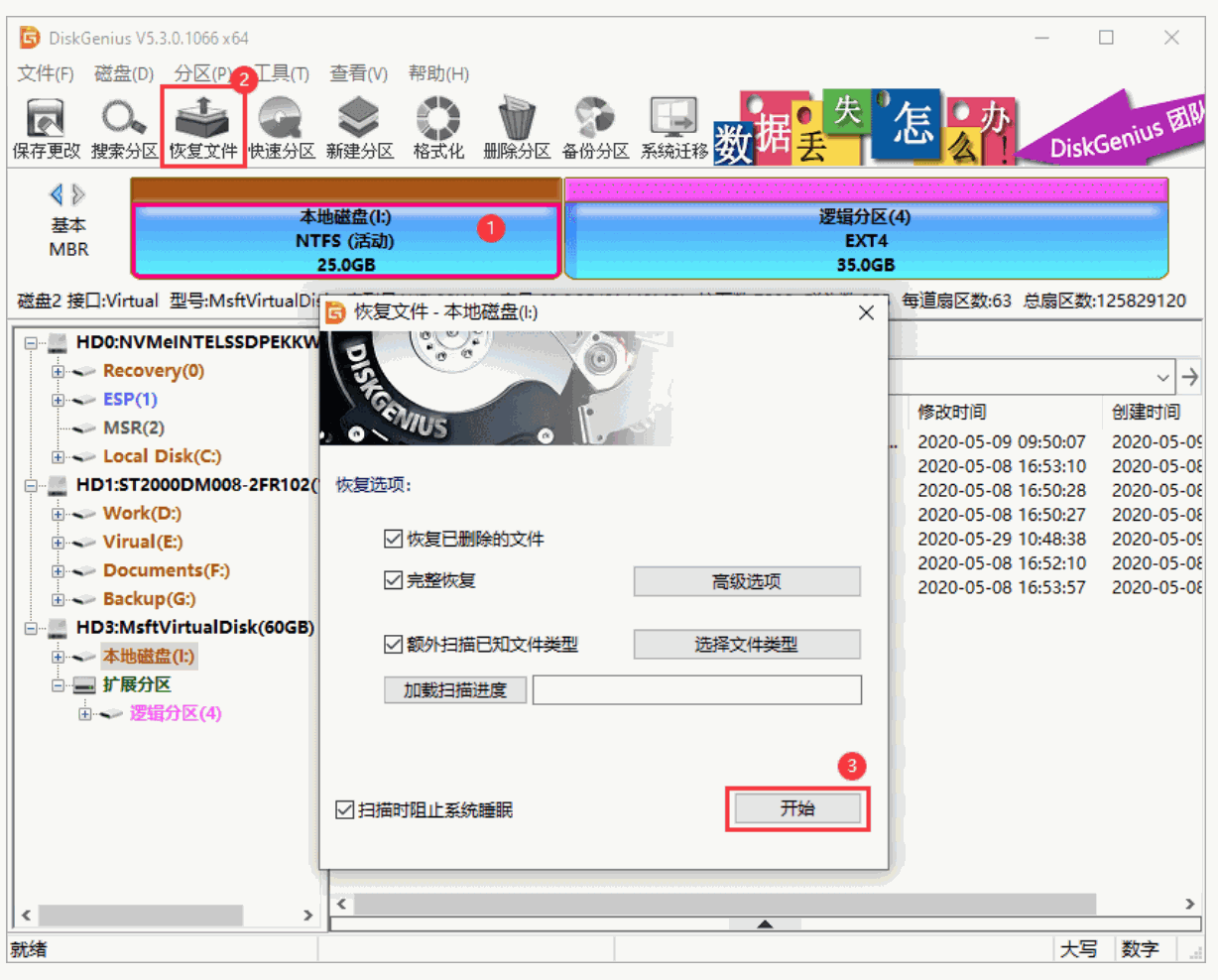This screenshot has height=980, width=1218.
Task: Click the 删除分区 trash icon
Action: point(517,129)
